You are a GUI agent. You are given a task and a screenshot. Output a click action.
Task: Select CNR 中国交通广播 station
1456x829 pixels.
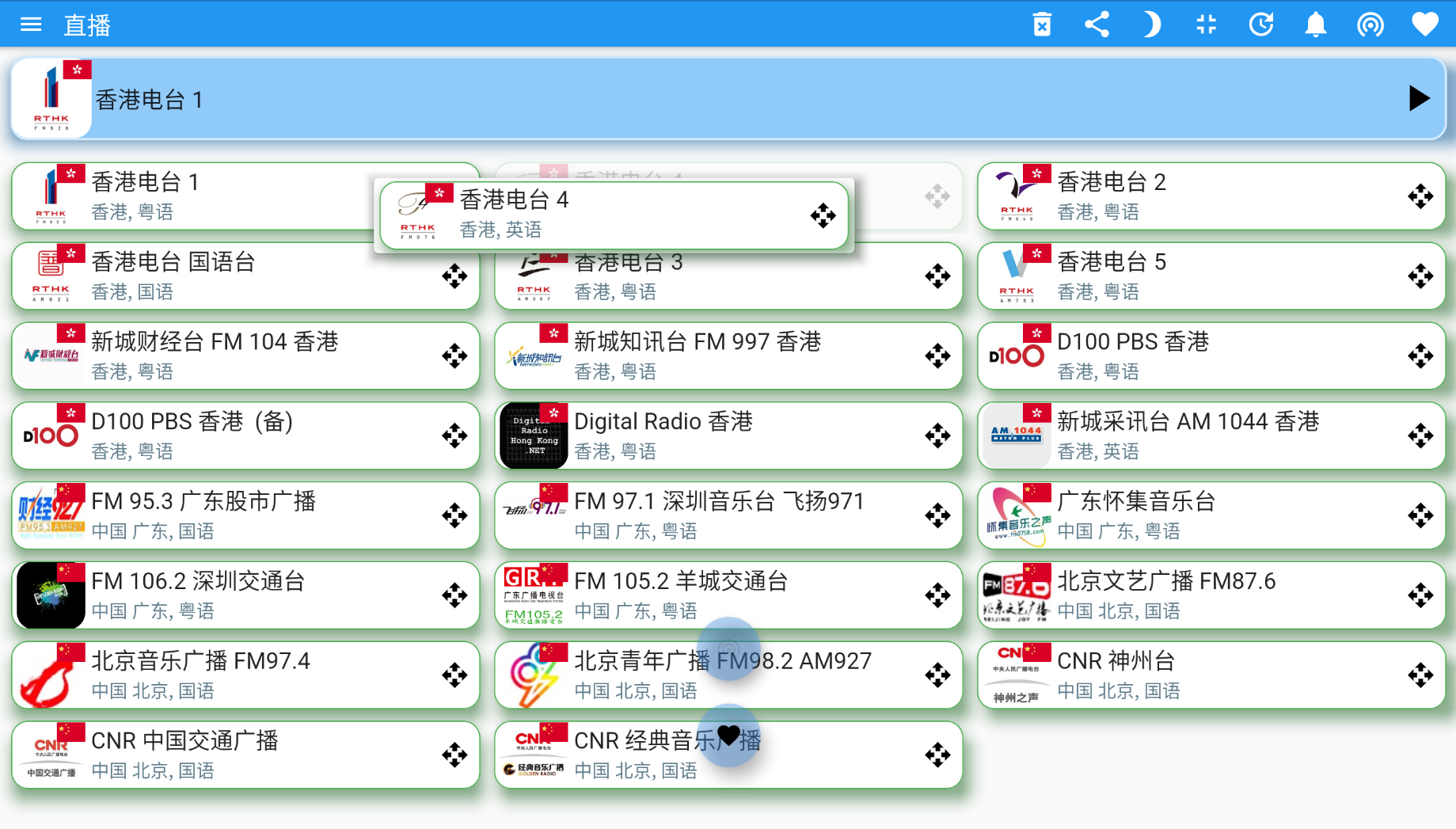pos(245,755)
